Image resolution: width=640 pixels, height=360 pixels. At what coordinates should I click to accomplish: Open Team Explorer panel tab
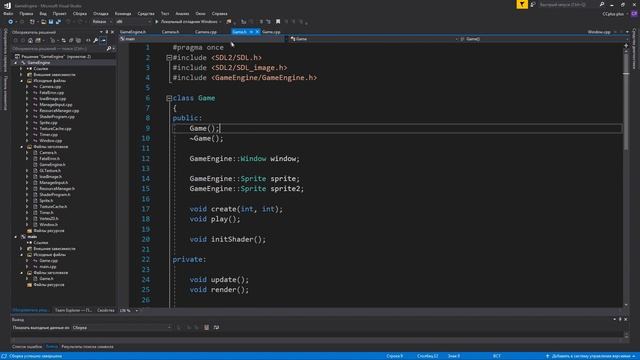(x=73, y=311)
